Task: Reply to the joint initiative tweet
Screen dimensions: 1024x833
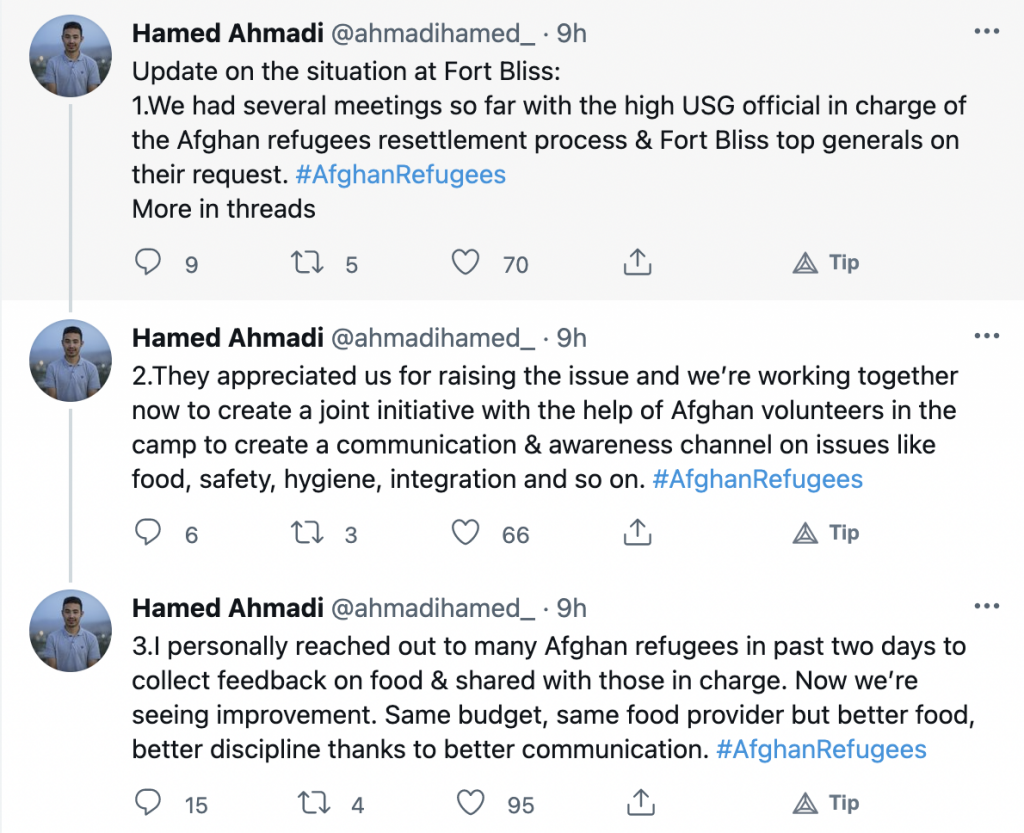Action: (x=148, y=533)
